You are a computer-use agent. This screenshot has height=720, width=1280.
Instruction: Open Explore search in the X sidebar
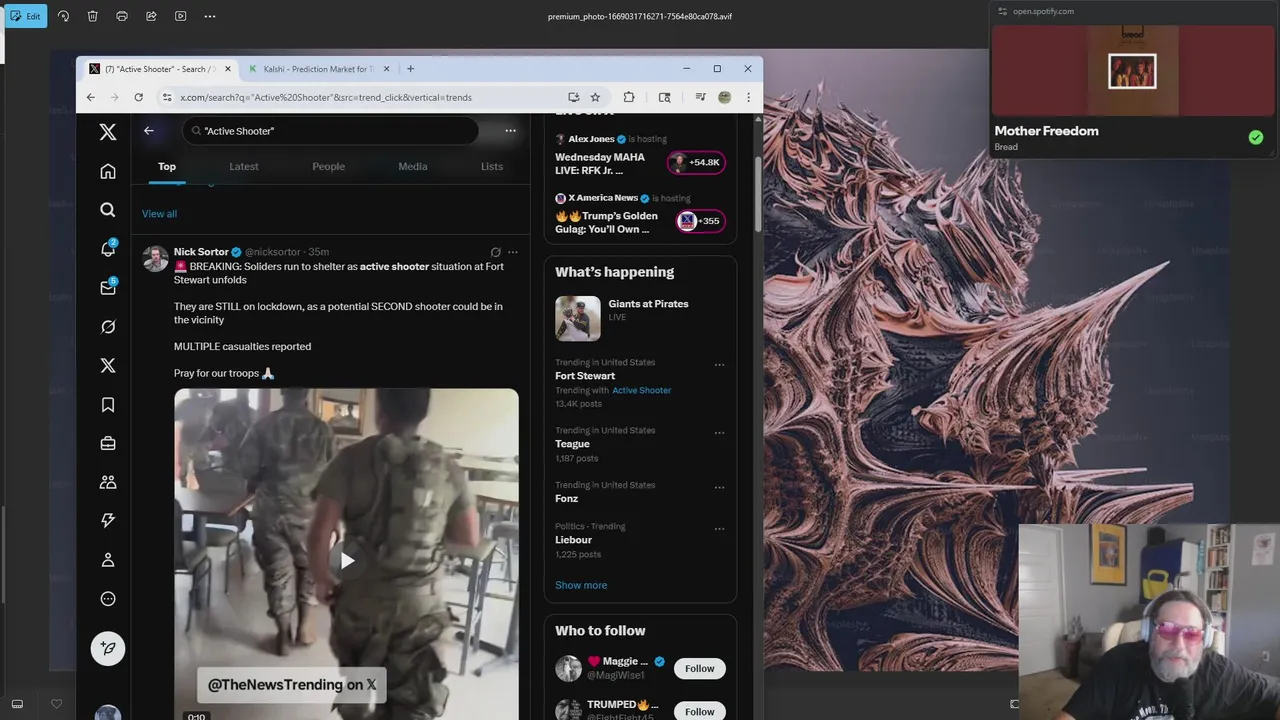[108, 210]
